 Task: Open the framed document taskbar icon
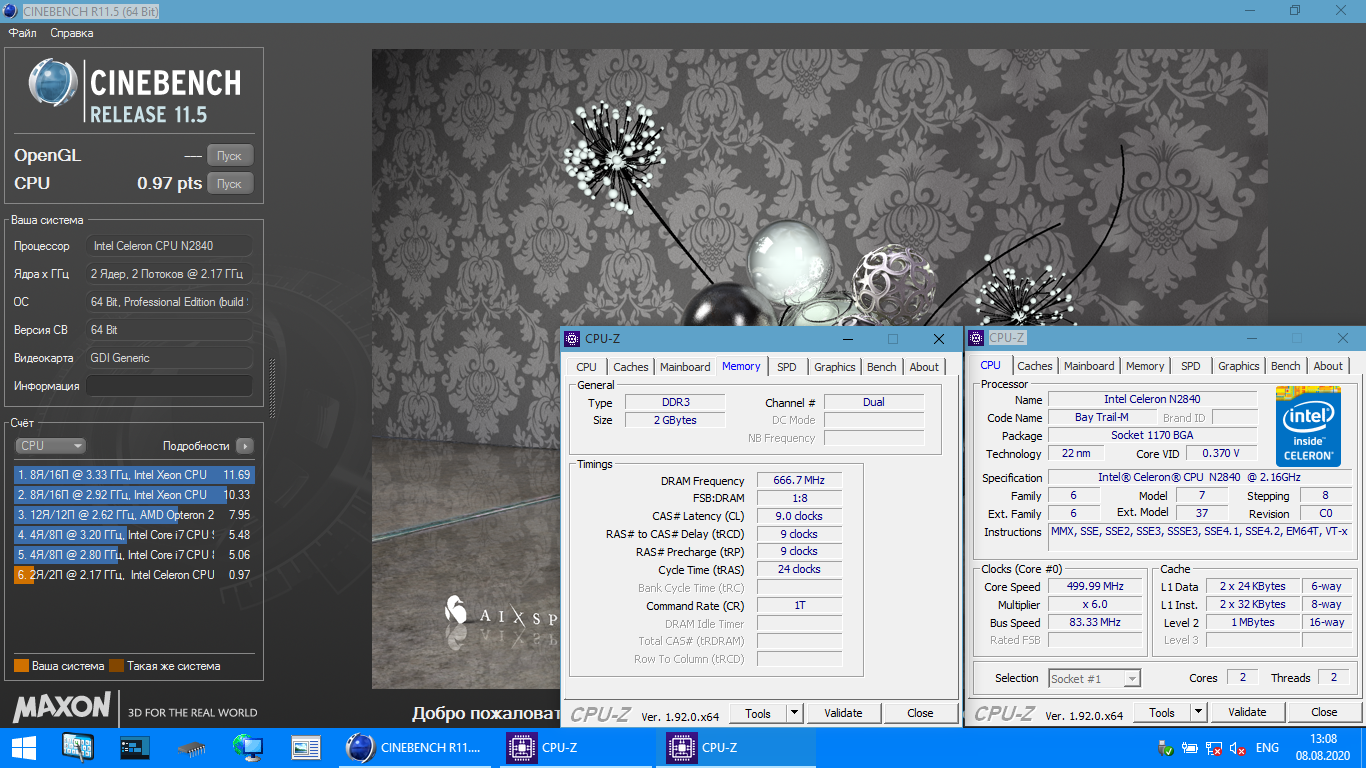click(x=305, y=747)
